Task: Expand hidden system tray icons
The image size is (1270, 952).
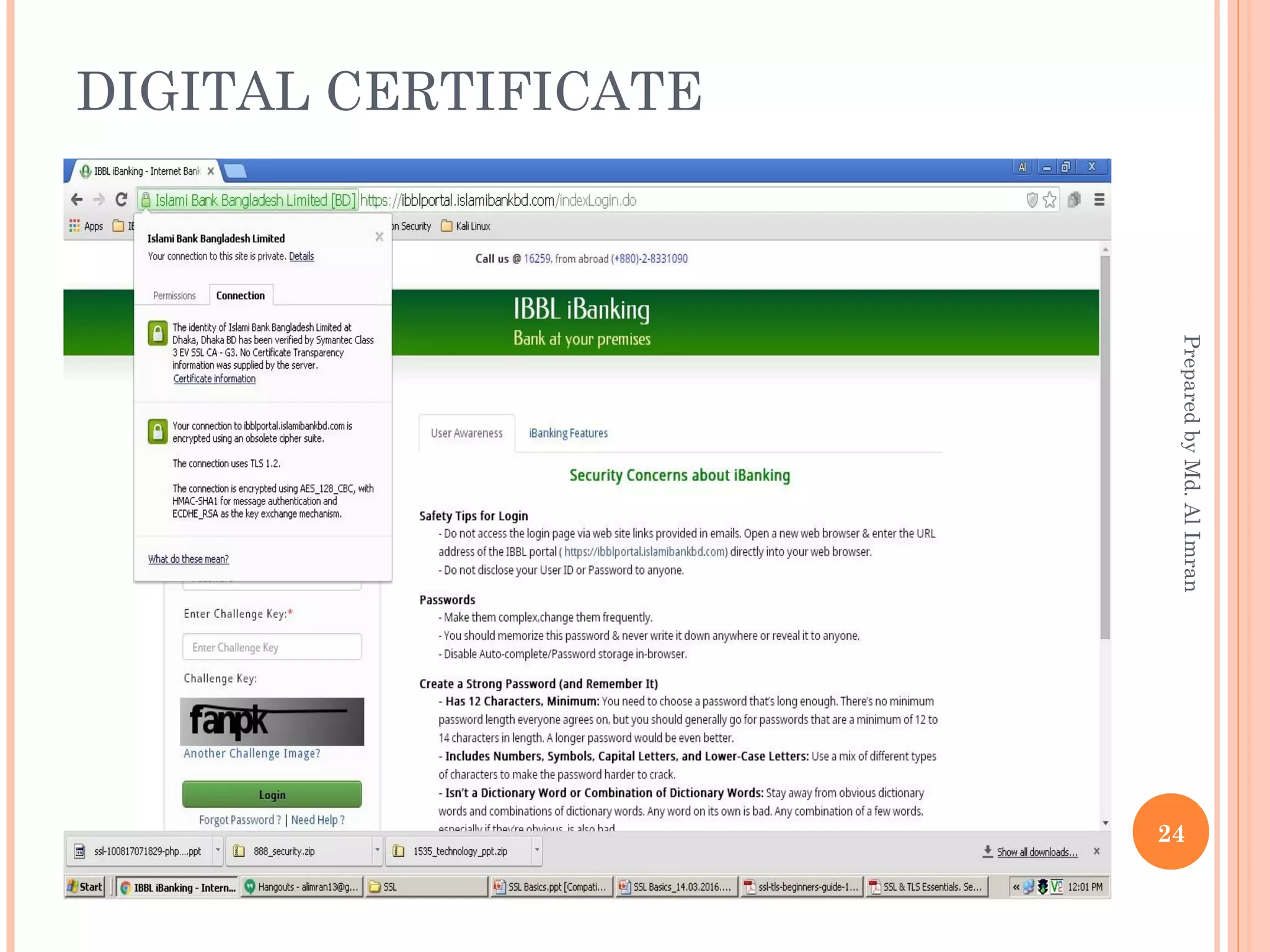Action: (1016, 887)
